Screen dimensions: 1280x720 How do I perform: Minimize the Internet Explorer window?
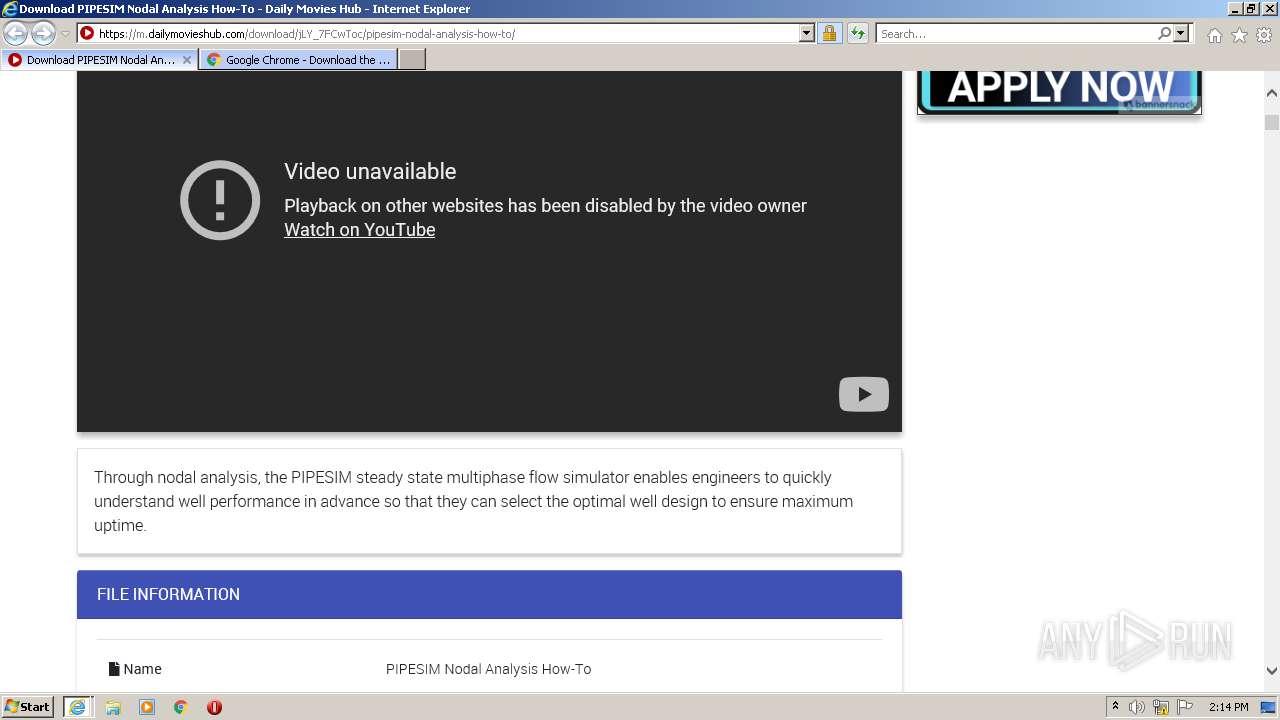tap(1234, 9)
